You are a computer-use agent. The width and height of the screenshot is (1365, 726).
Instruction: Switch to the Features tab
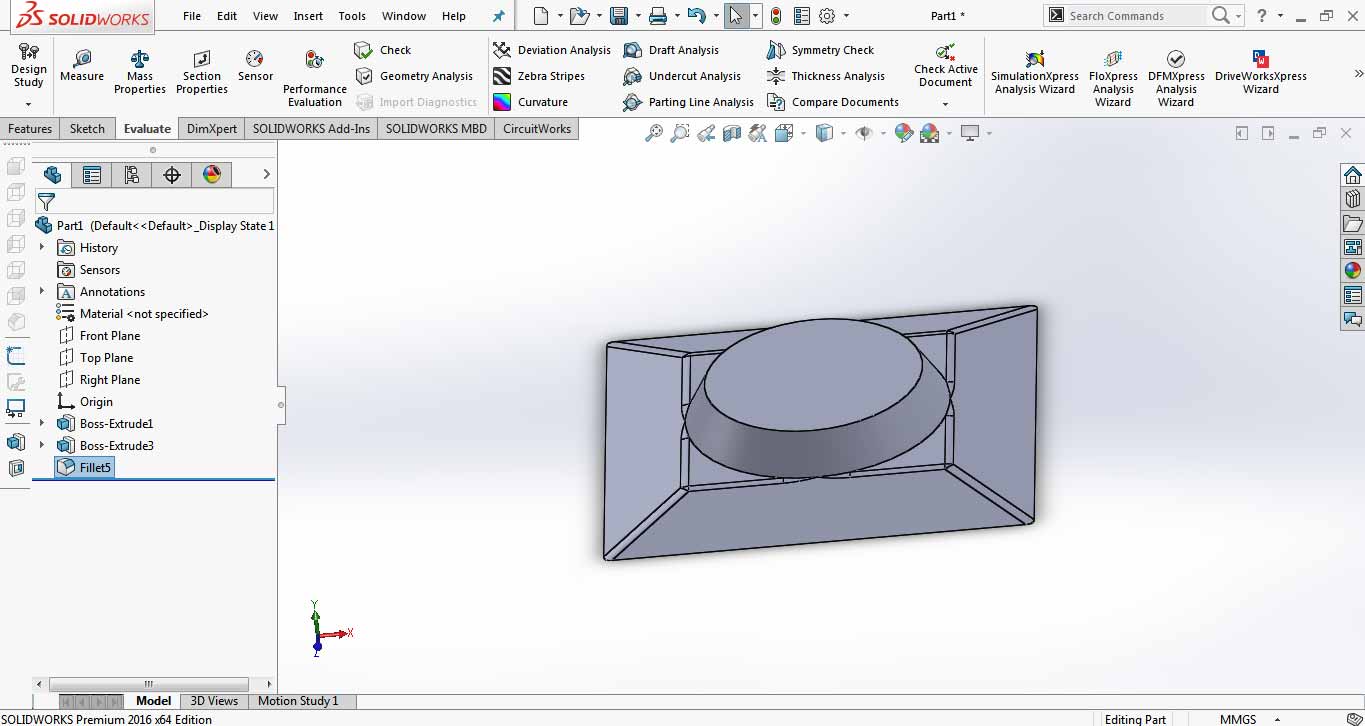(x=30, y=128)
